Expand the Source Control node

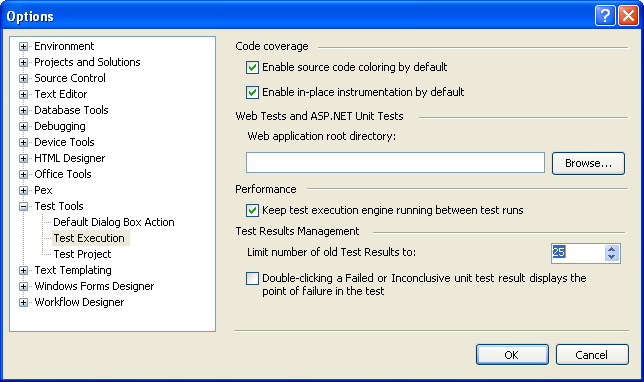[x=23, y=78]
